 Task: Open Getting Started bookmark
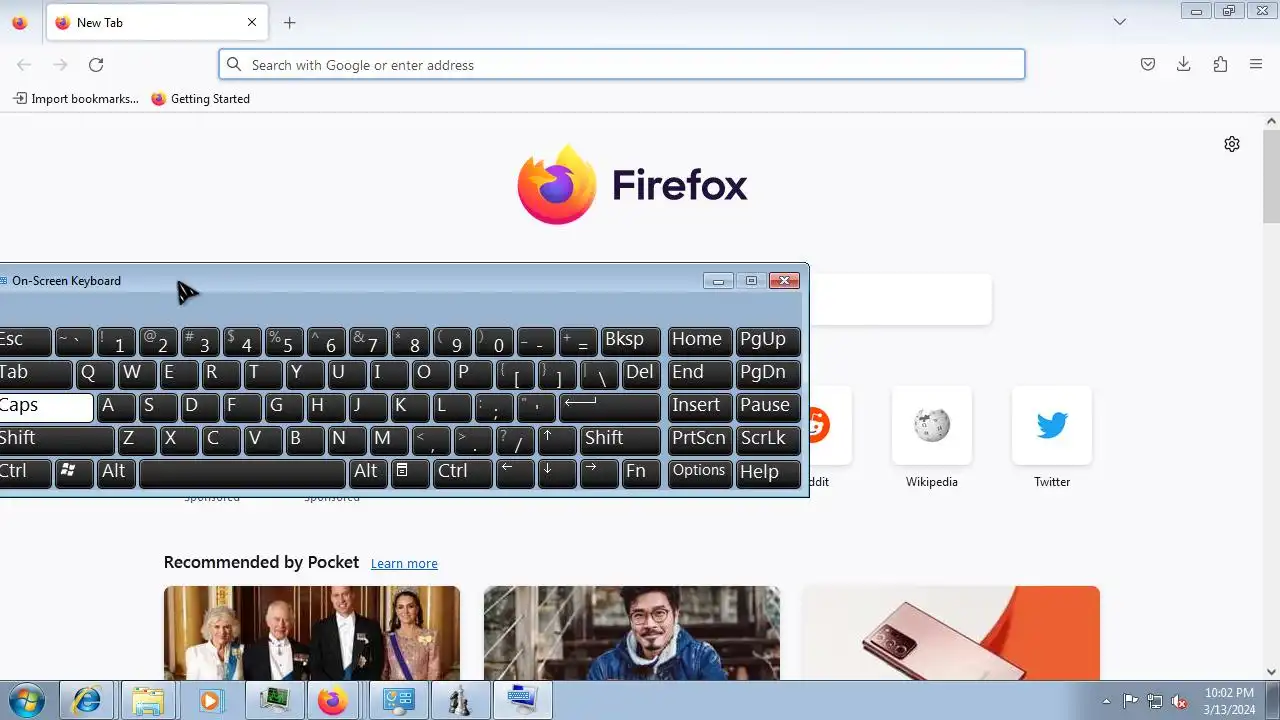coord(201,99)
